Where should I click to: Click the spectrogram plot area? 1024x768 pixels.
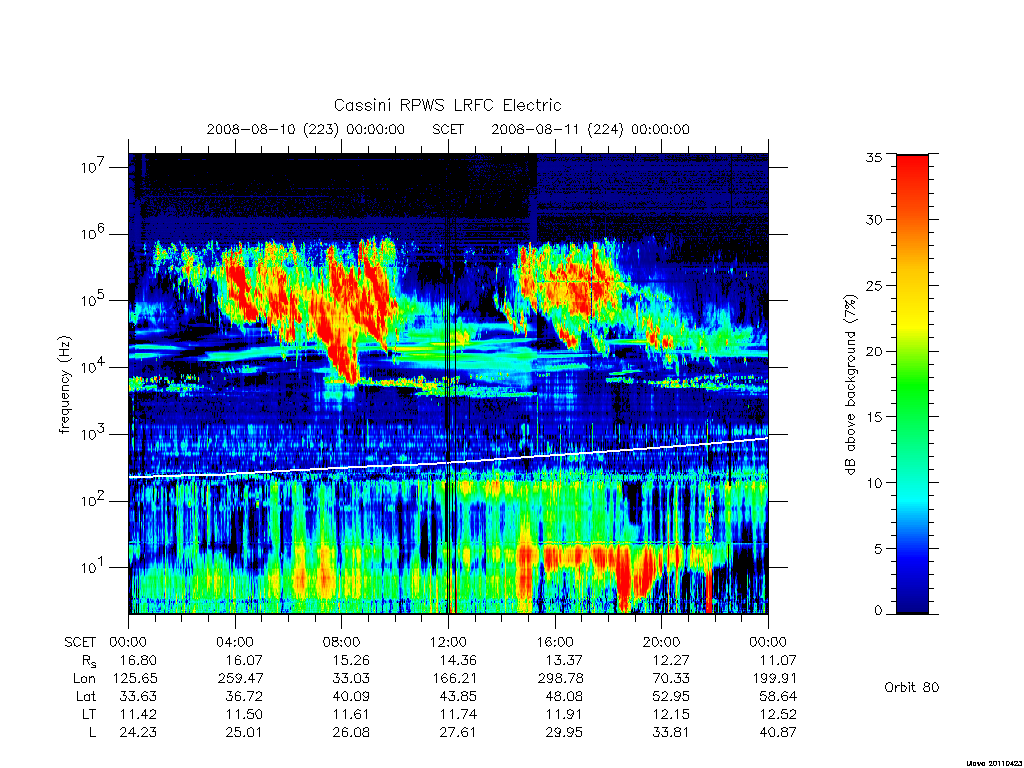coord(448,384)
